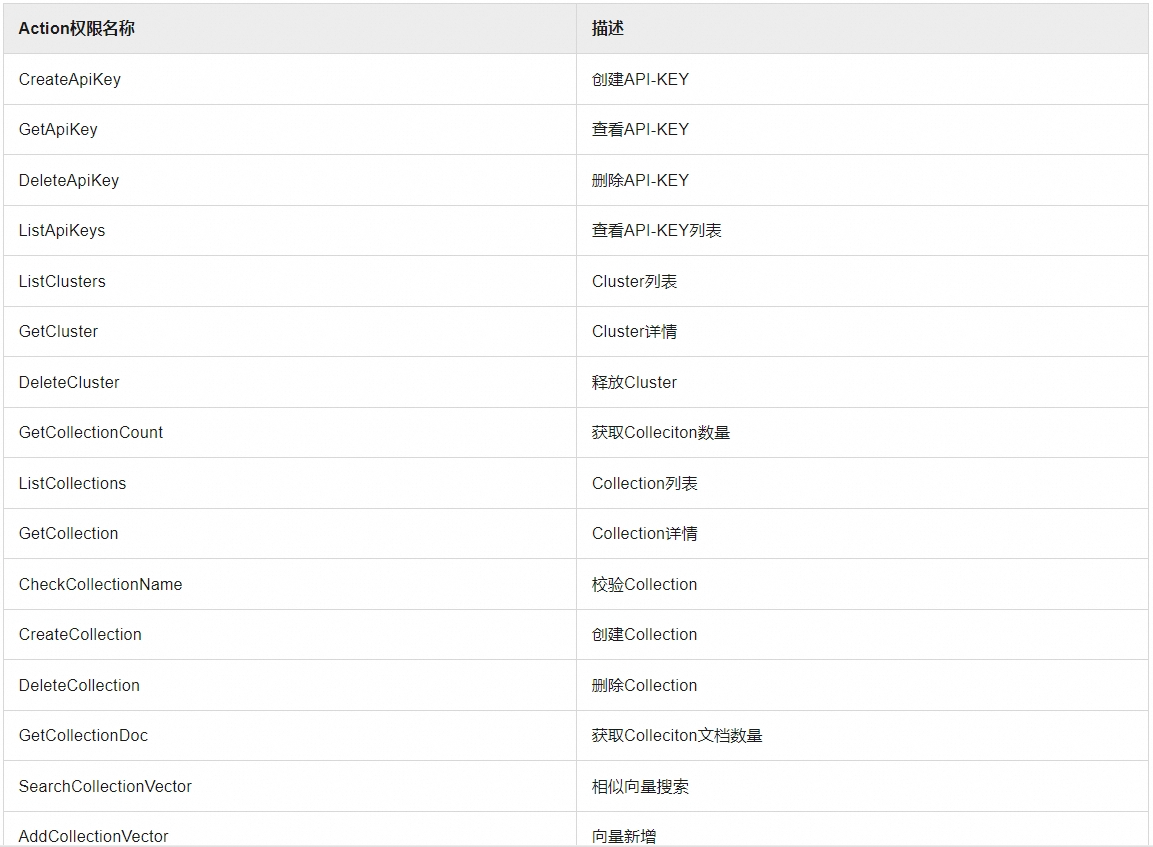Click the "Action权限名称" column header
1153x847 pixels.
tap(77, 29)
